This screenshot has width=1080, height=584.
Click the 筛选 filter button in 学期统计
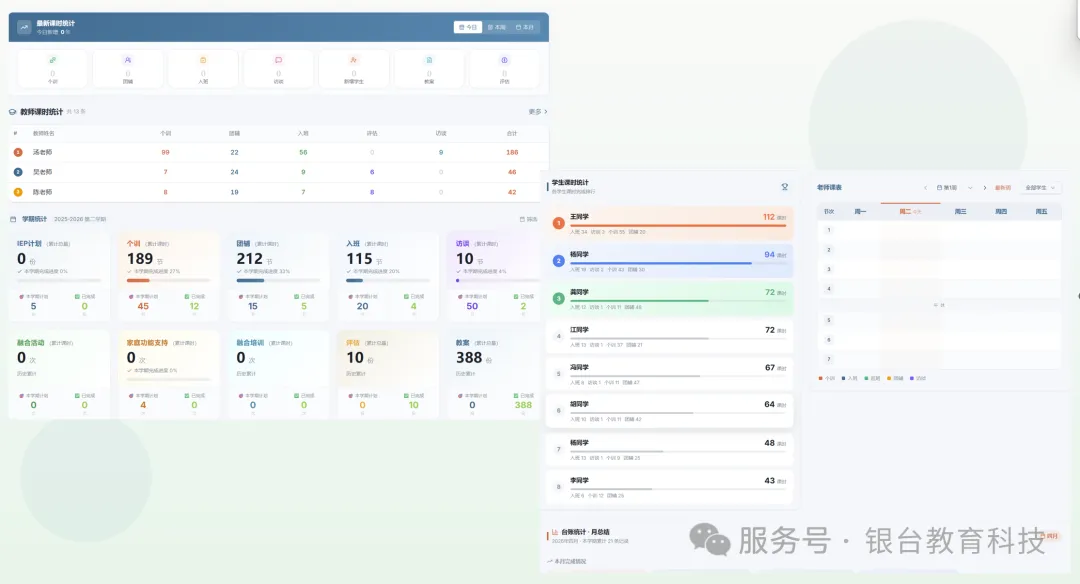point(529,219)
